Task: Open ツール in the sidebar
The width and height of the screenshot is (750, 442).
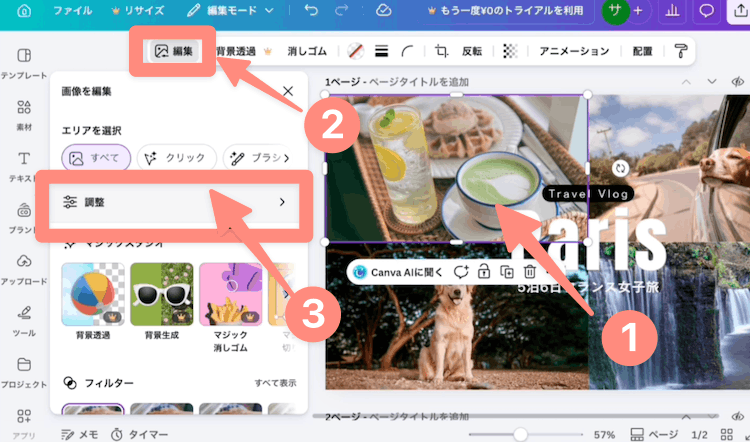Action: click(24, 322)
